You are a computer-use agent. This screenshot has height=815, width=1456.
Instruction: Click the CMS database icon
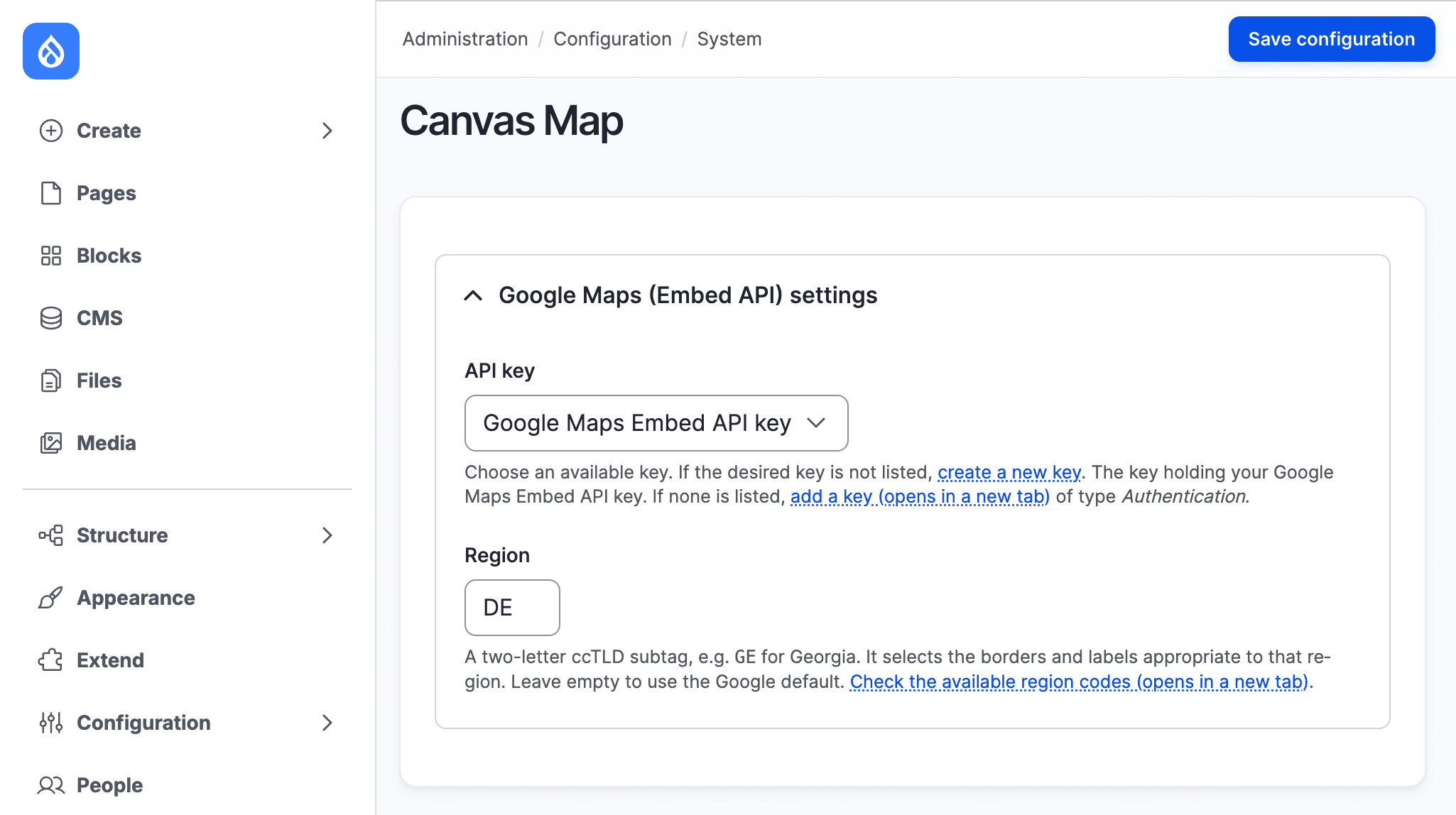(x=51, y=318)
